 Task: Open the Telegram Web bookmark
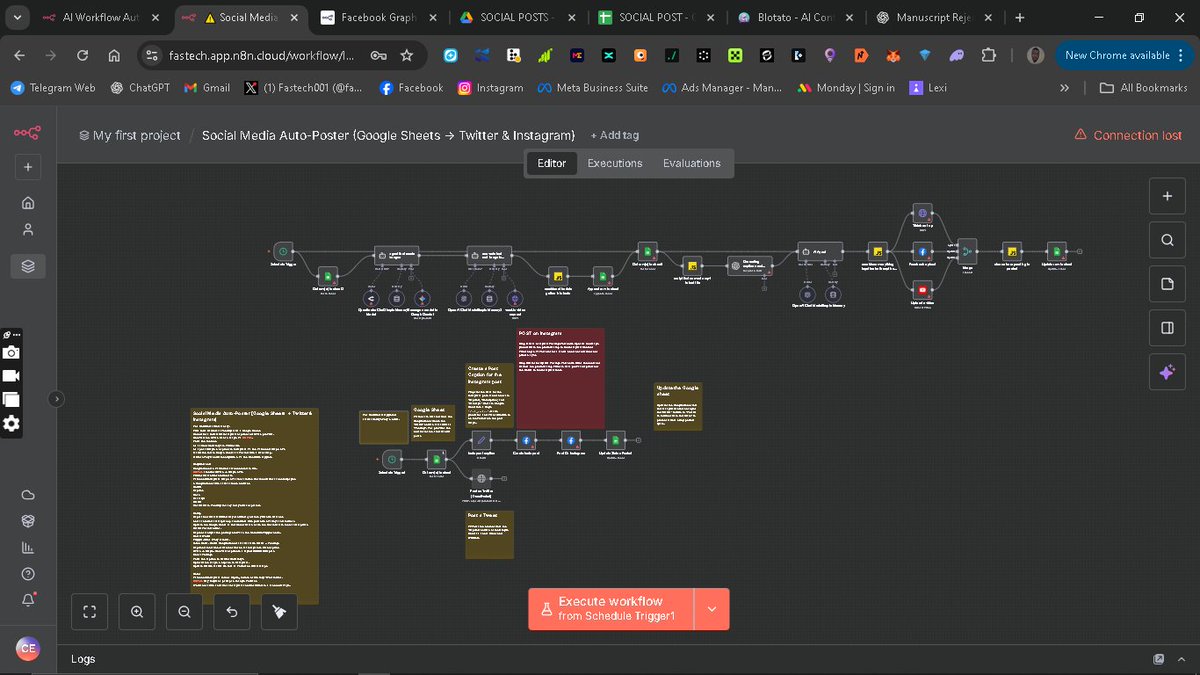pos(53,88)
